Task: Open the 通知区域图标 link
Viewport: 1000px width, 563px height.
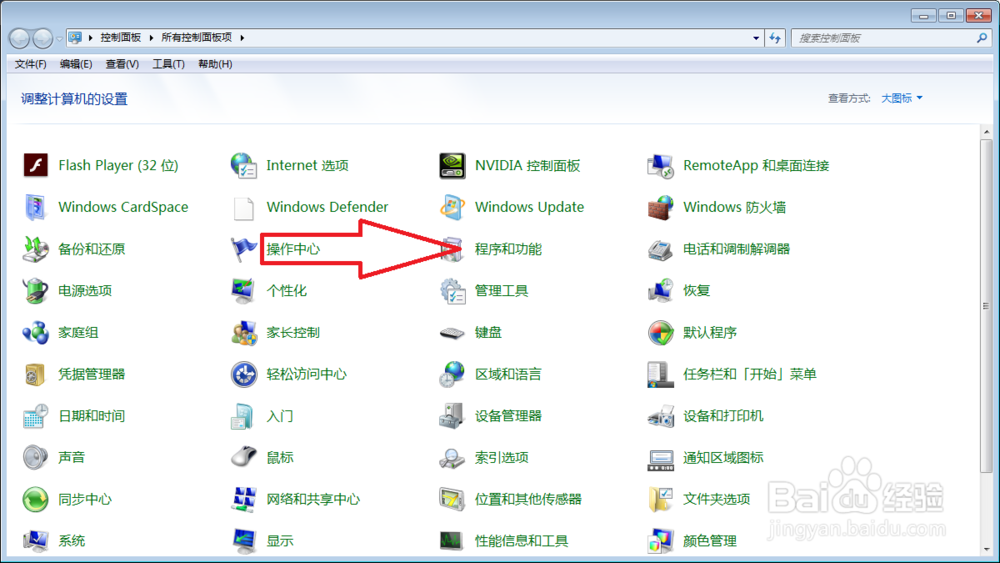Action: click(x=723, y=458)
